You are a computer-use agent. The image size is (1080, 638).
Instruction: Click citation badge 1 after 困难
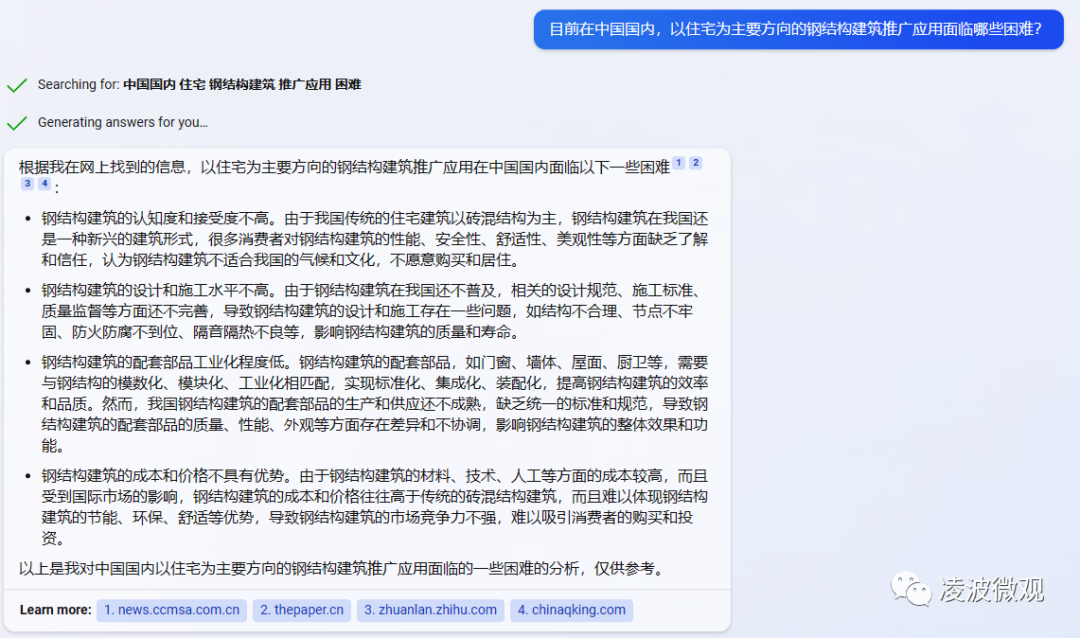click(x=678, y=160)
